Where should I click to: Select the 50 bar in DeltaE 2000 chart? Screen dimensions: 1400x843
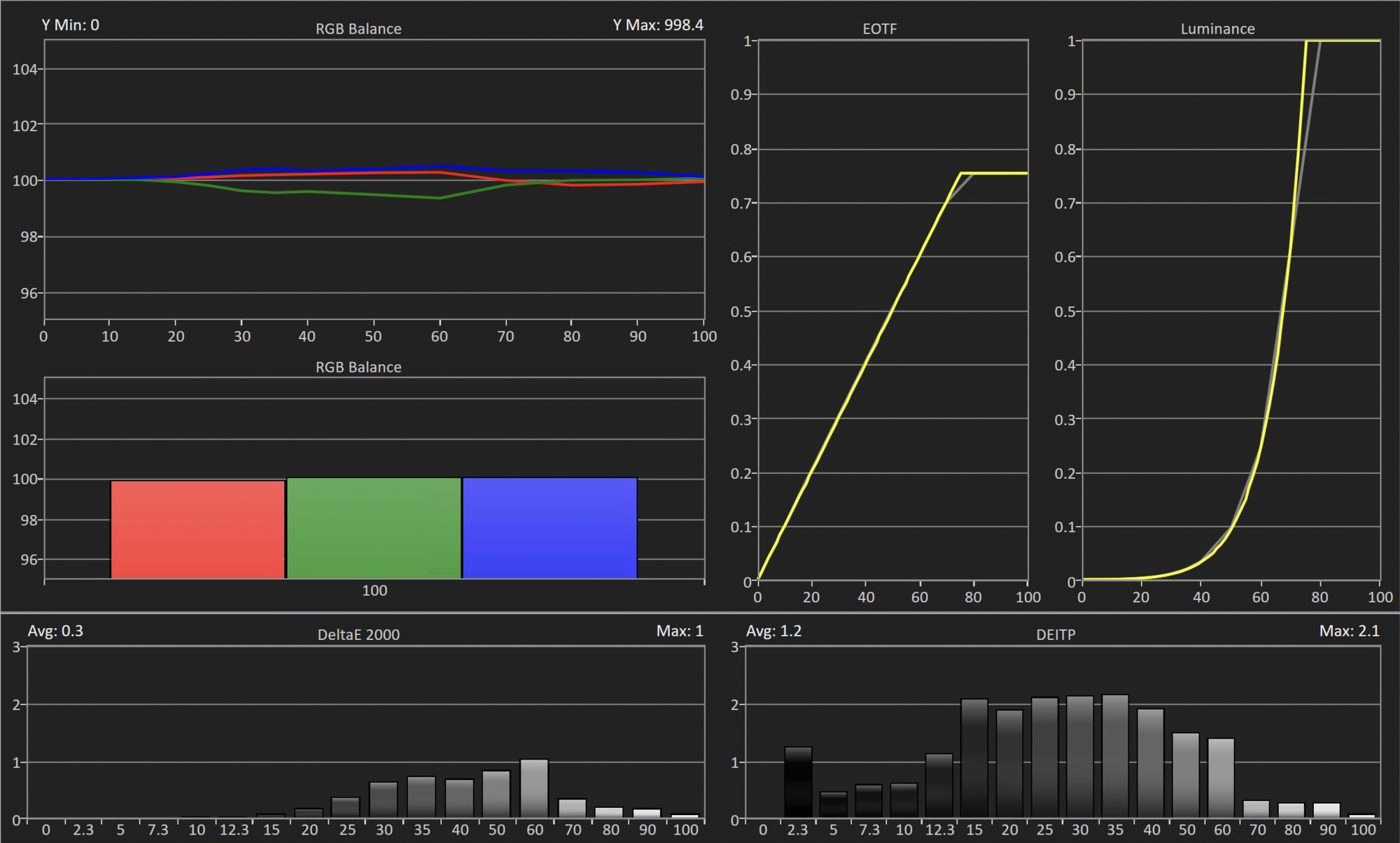tap(496, 794)
